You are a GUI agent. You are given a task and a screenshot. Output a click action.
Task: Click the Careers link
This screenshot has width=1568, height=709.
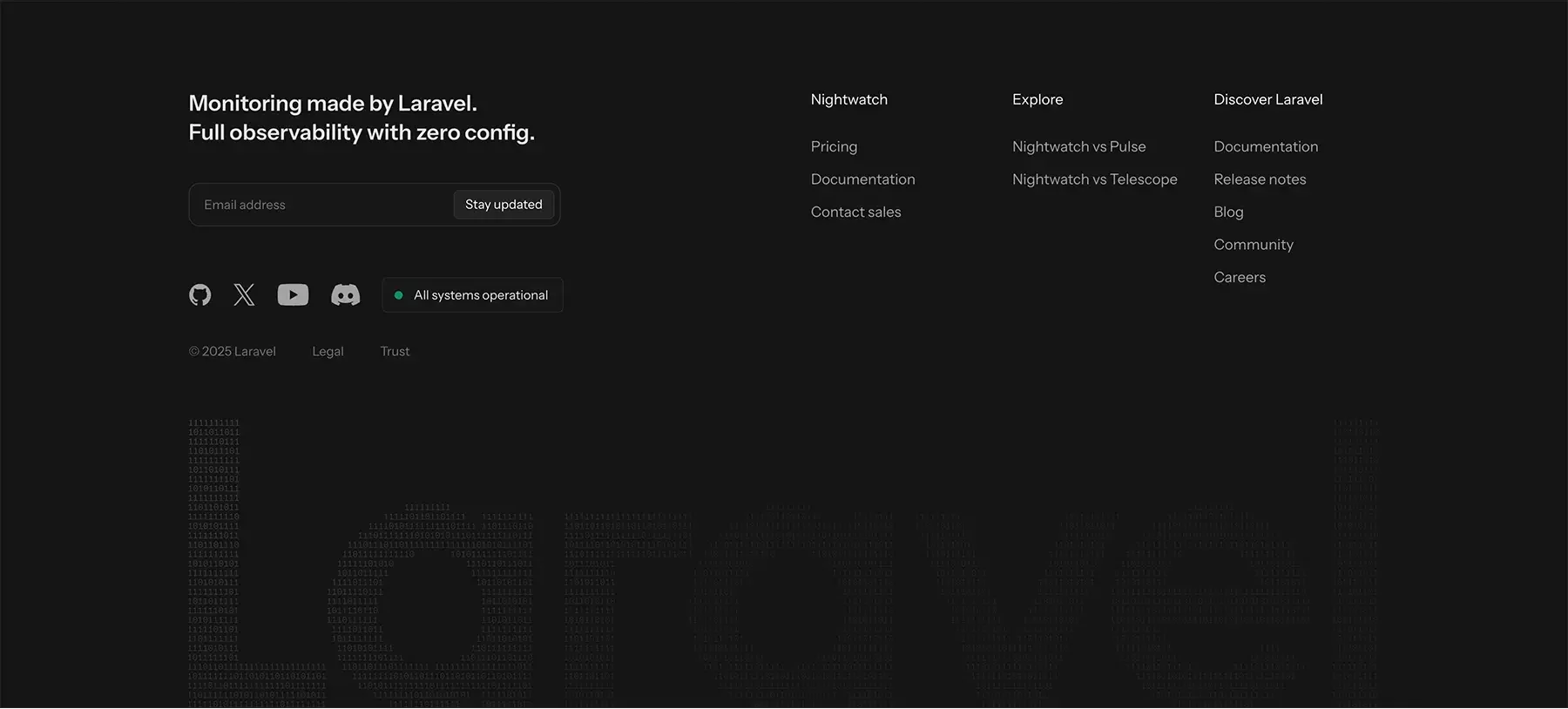1240,277
